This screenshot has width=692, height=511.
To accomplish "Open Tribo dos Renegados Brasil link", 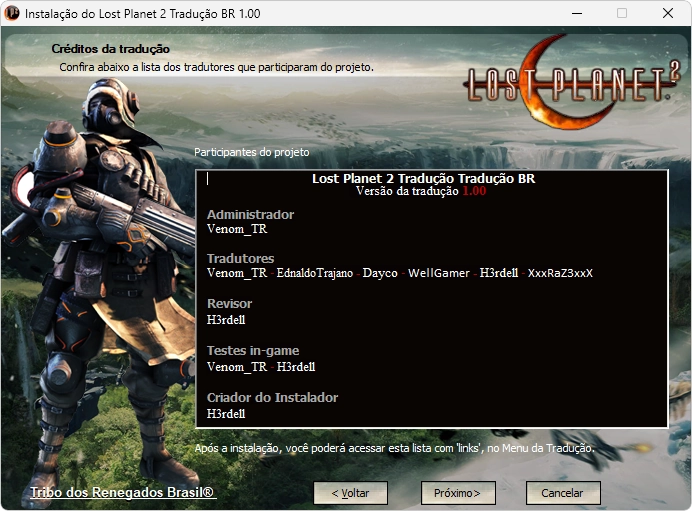I will coord(122,492).
